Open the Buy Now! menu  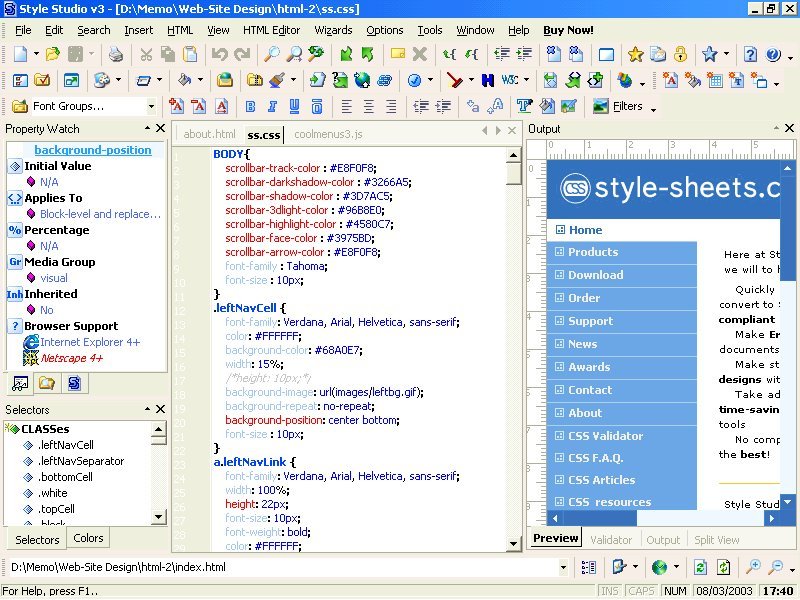click(x=568, y=30)
